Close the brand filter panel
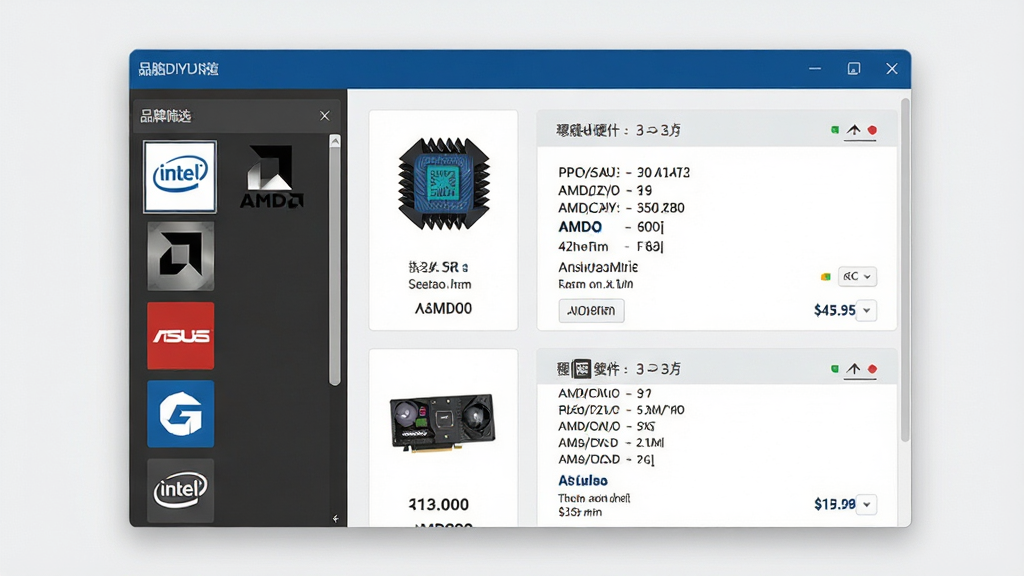Viewport: 1024px width, 576px height. point(325,116)
